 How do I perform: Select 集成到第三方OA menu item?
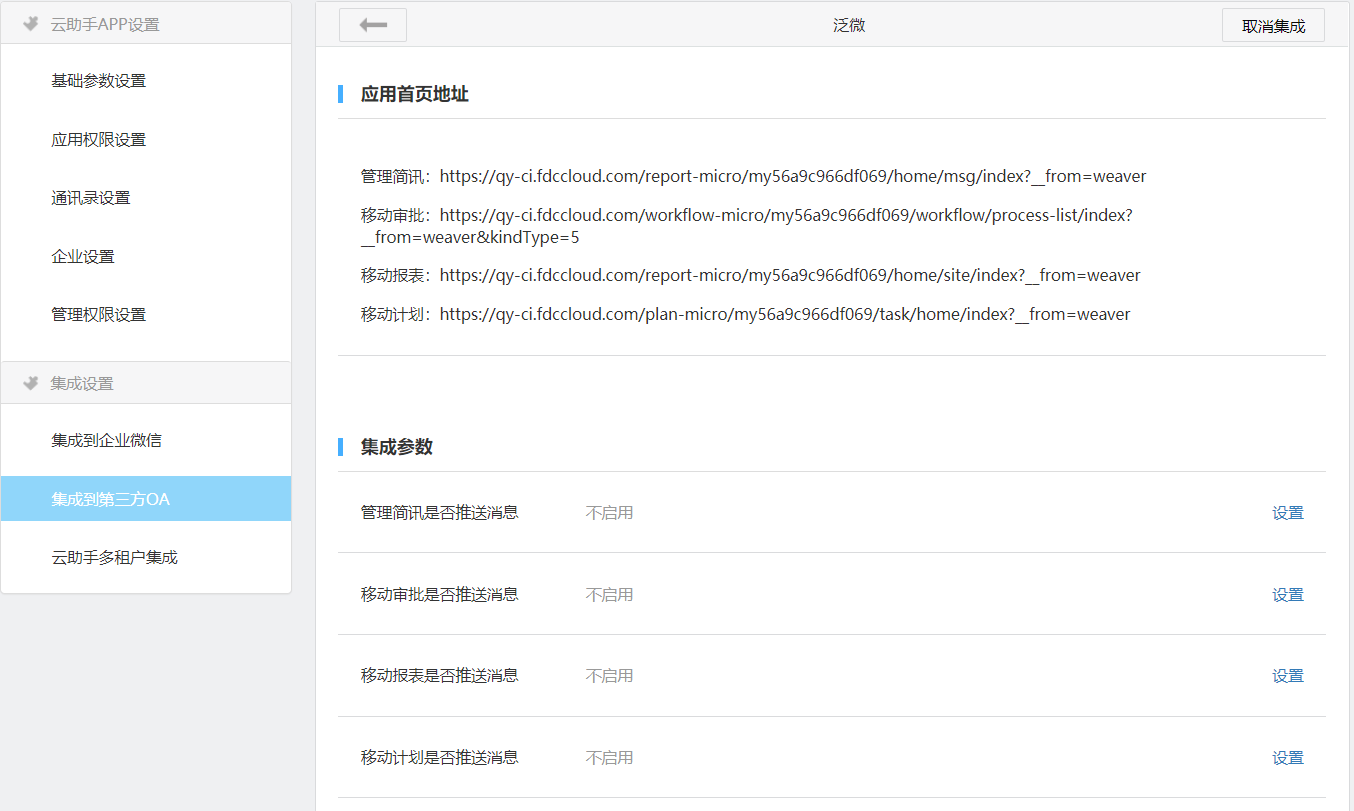click(x=146, y=498)
